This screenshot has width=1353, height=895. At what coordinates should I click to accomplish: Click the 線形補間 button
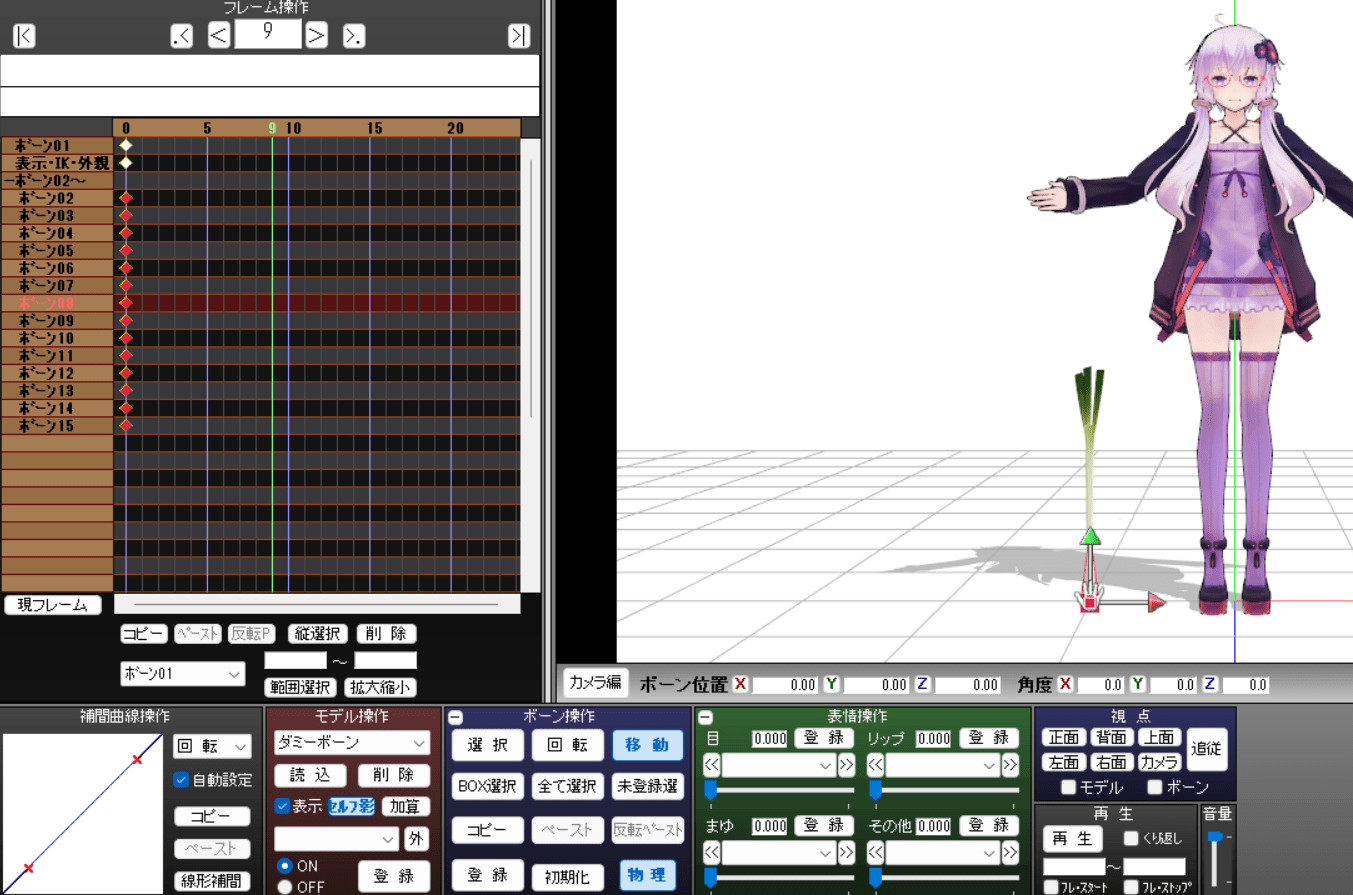[212, 882]
